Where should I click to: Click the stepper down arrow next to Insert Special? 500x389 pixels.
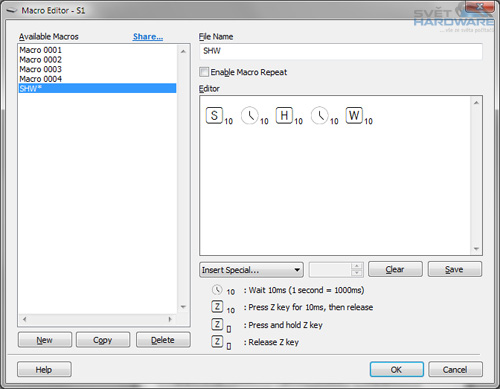click(357, 273)
